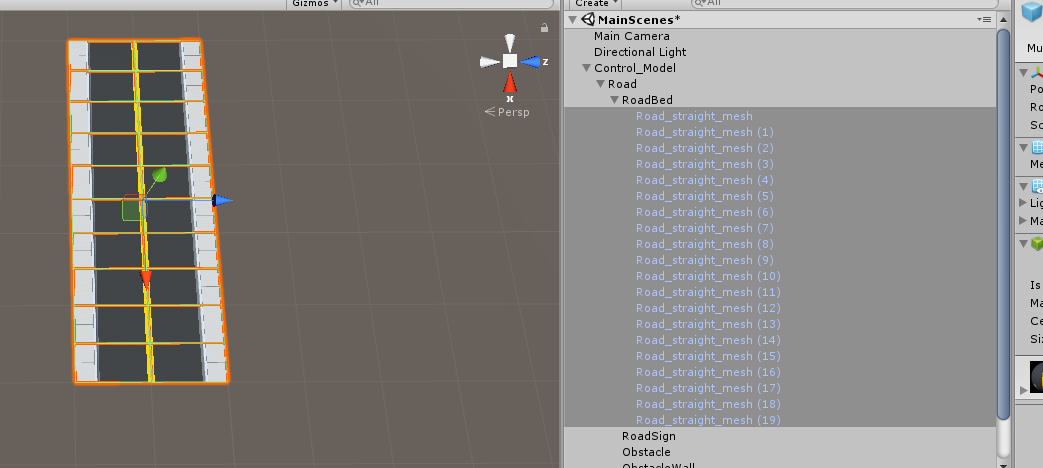
Task: Click the Transform component icon
Action: [x=1036, y=73]
